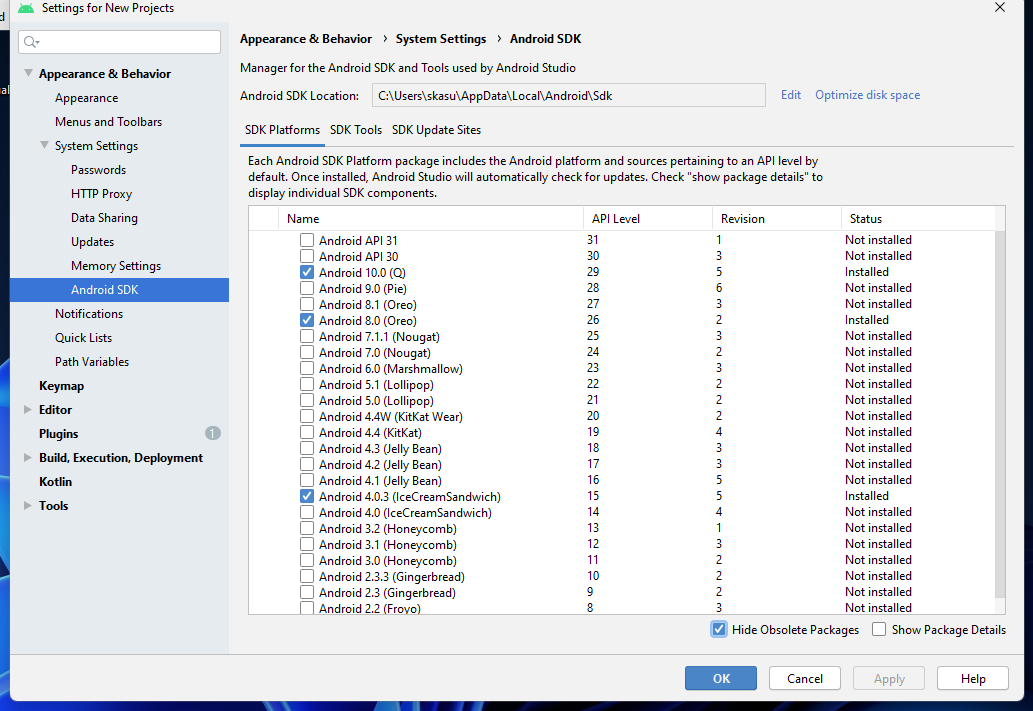1033x711 pixels.
Task: Click the Apply button
Action: click(x=889, y=678)
